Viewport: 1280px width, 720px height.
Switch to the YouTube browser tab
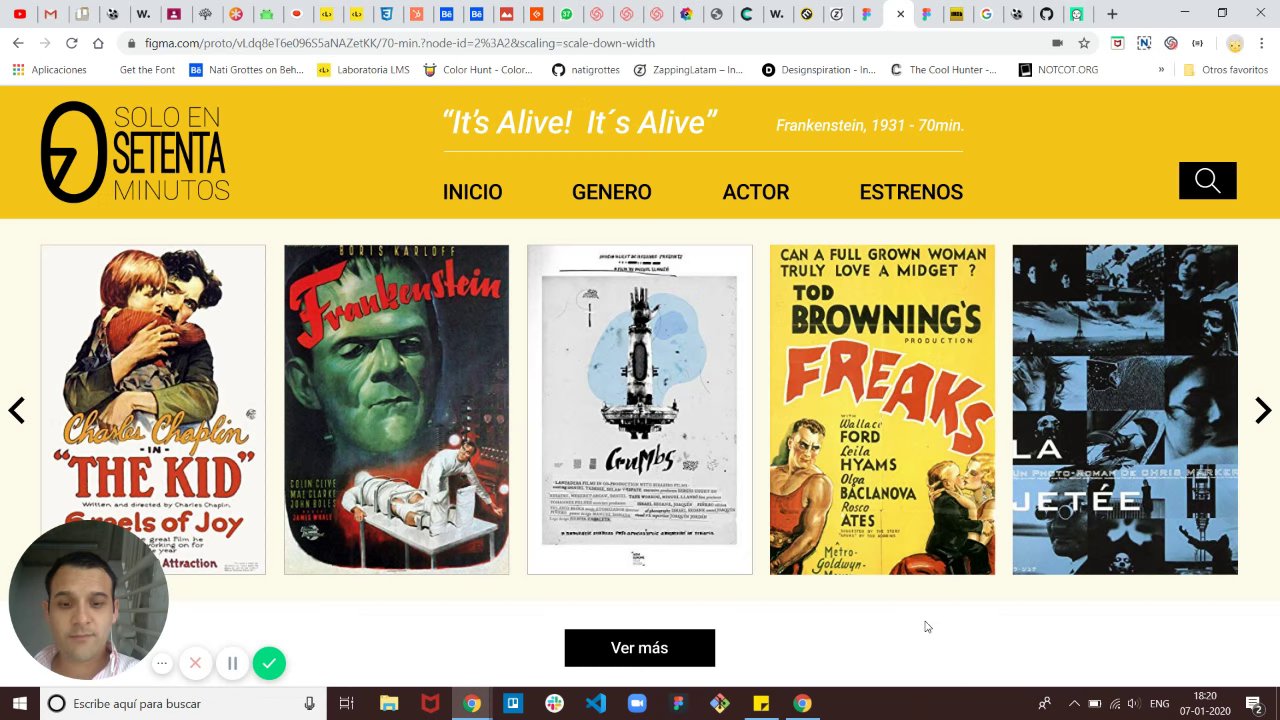(x=20, y=14)
